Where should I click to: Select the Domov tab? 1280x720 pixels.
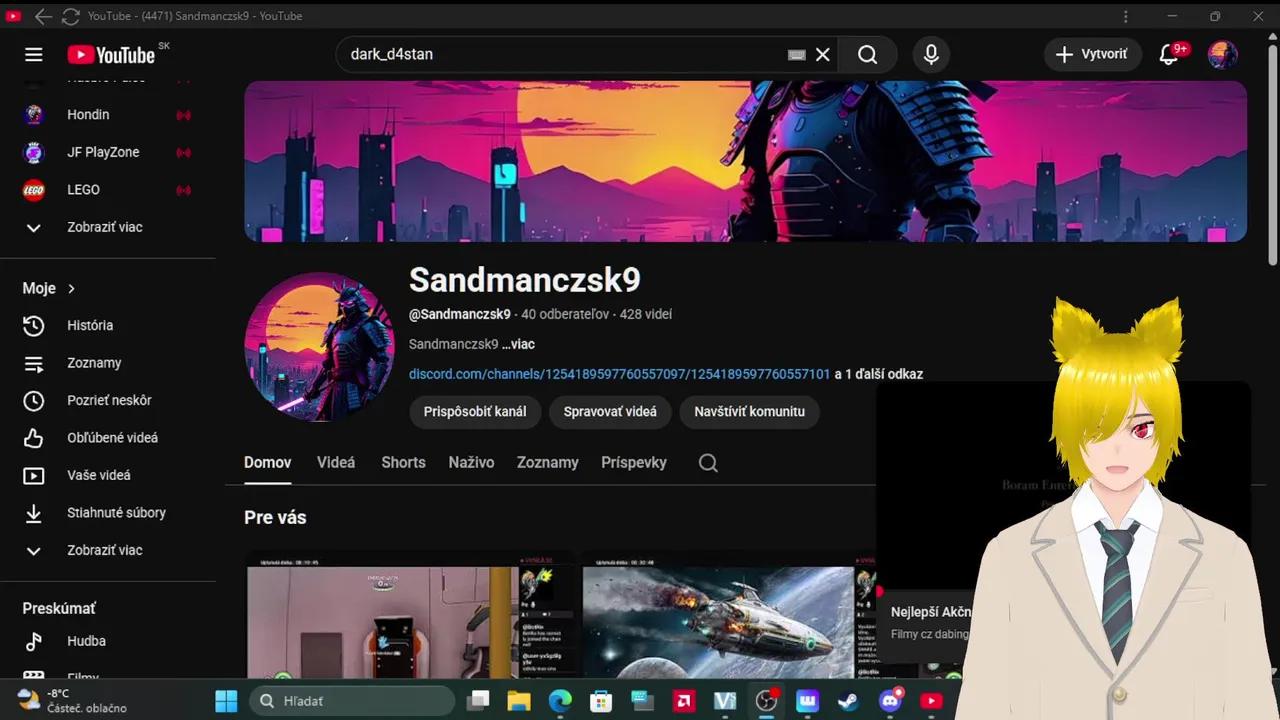268,463
